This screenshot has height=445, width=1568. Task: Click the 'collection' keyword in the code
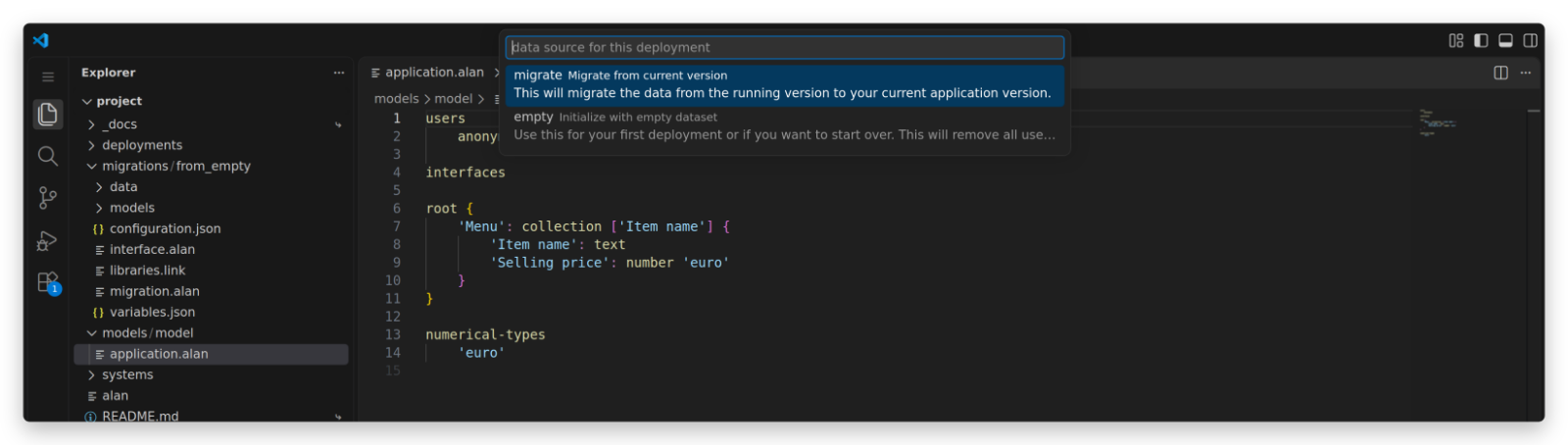pyautogui.click(x=562, y=226)
